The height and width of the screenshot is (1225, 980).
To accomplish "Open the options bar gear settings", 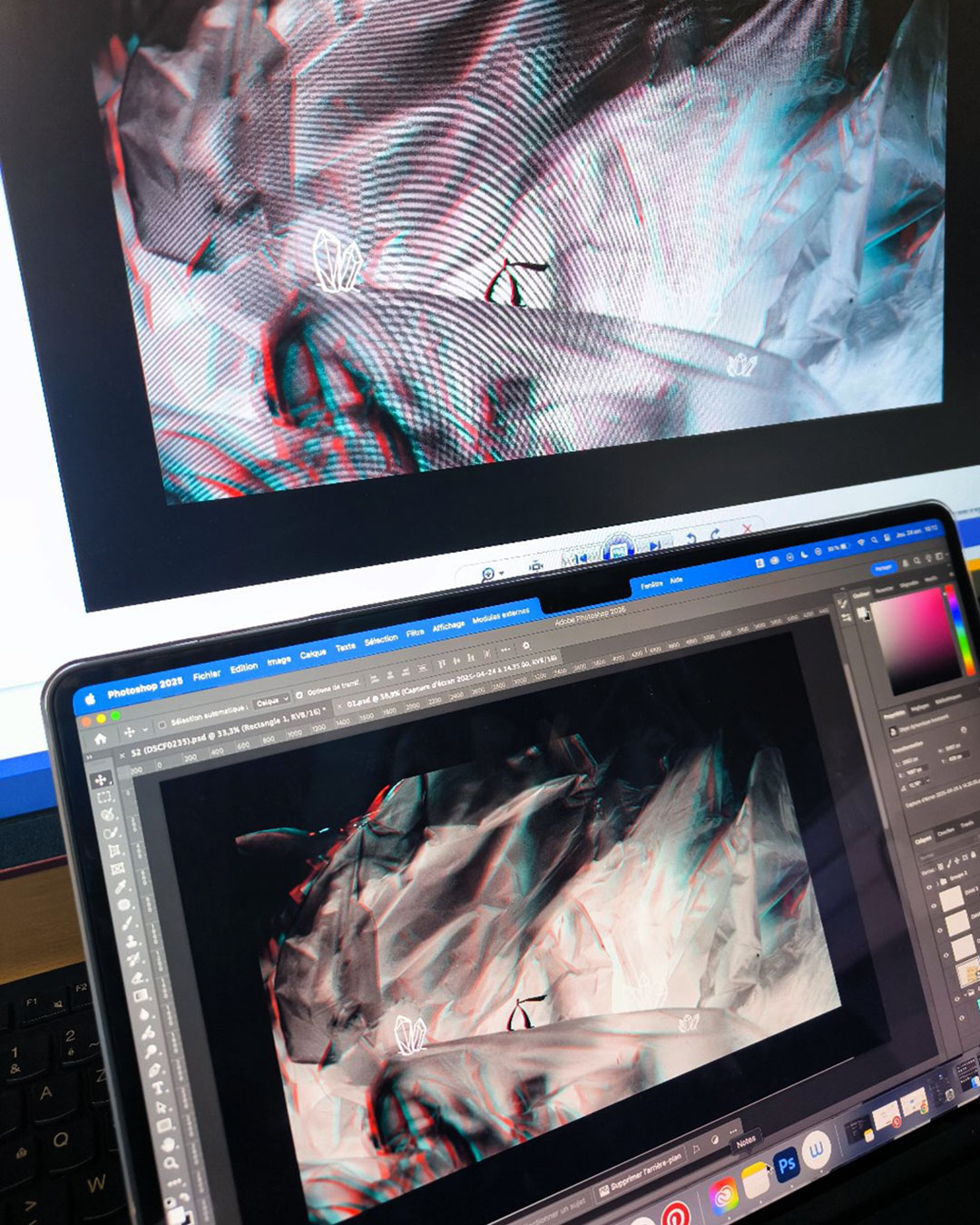I will (x=525, y=645).
